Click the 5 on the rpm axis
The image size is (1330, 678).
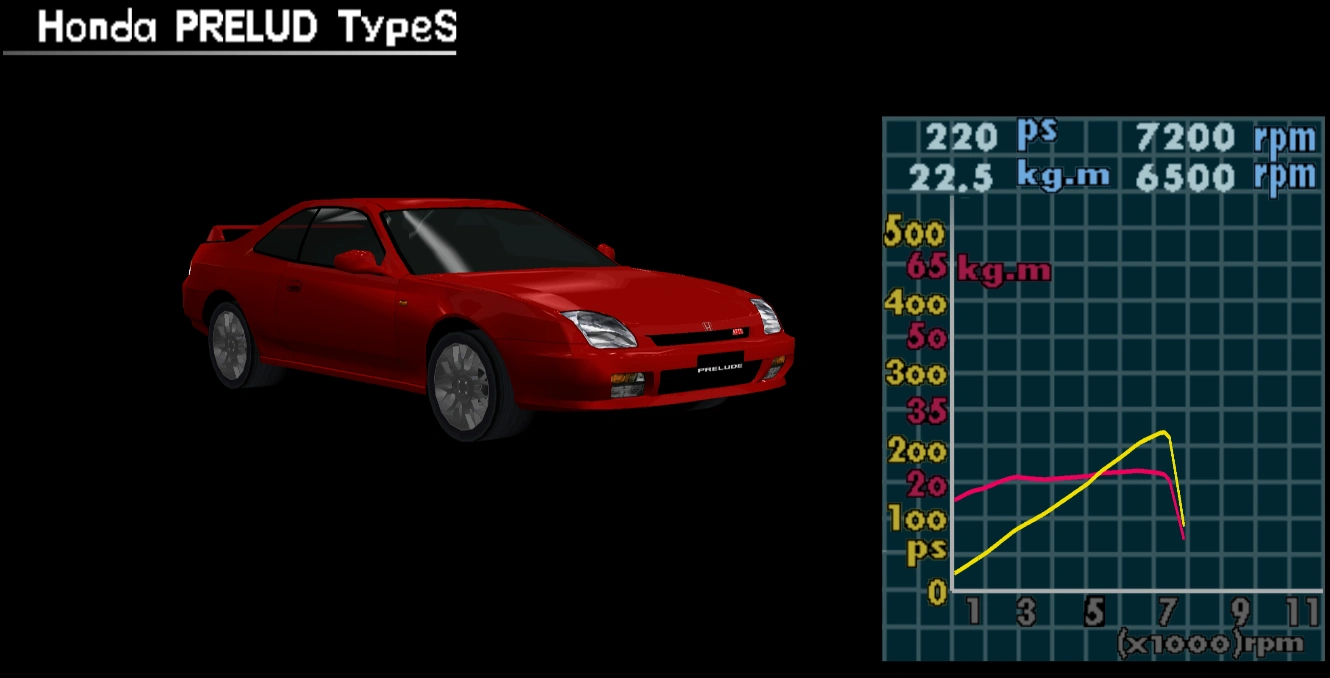[x=1095, y=611]
